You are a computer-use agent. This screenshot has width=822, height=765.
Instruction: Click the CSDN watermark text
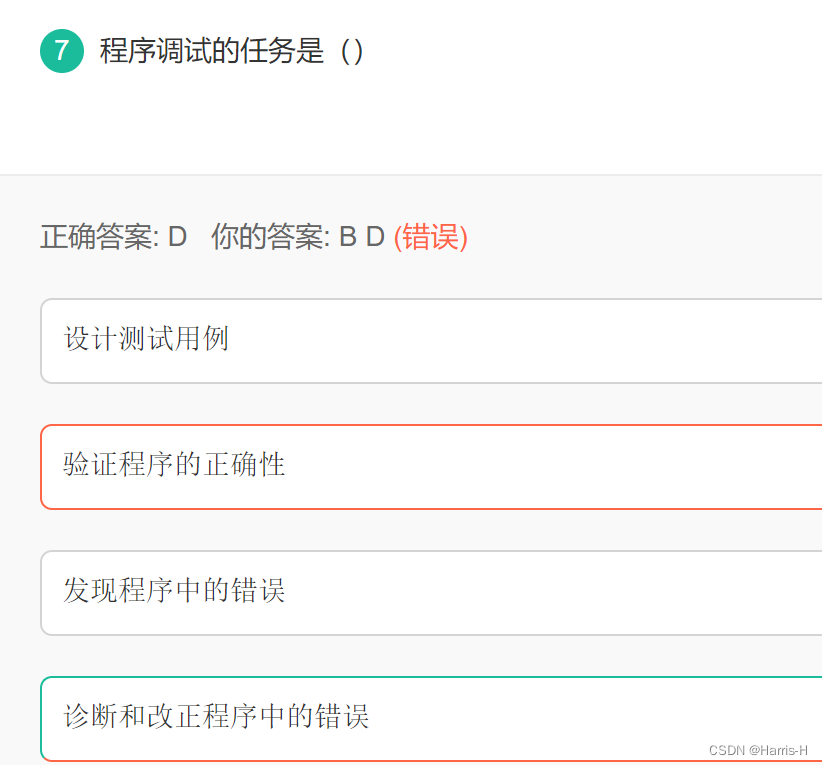pos(727,750)
